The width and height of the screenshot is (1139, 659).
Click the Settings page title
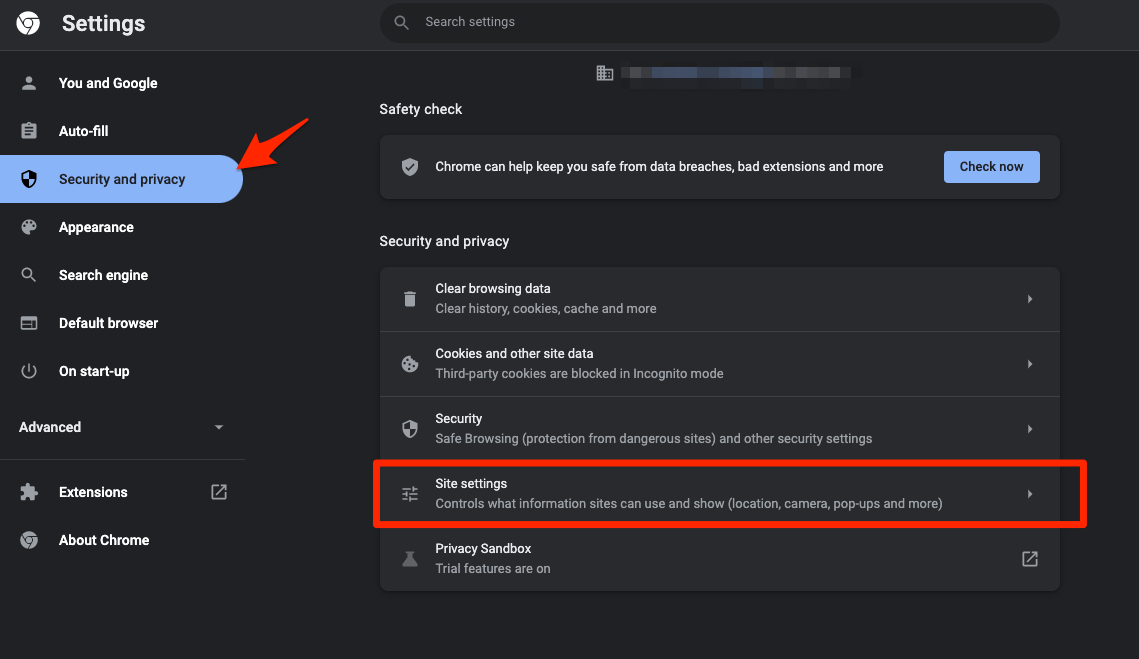pyautogui.click(x=103, y=23)
